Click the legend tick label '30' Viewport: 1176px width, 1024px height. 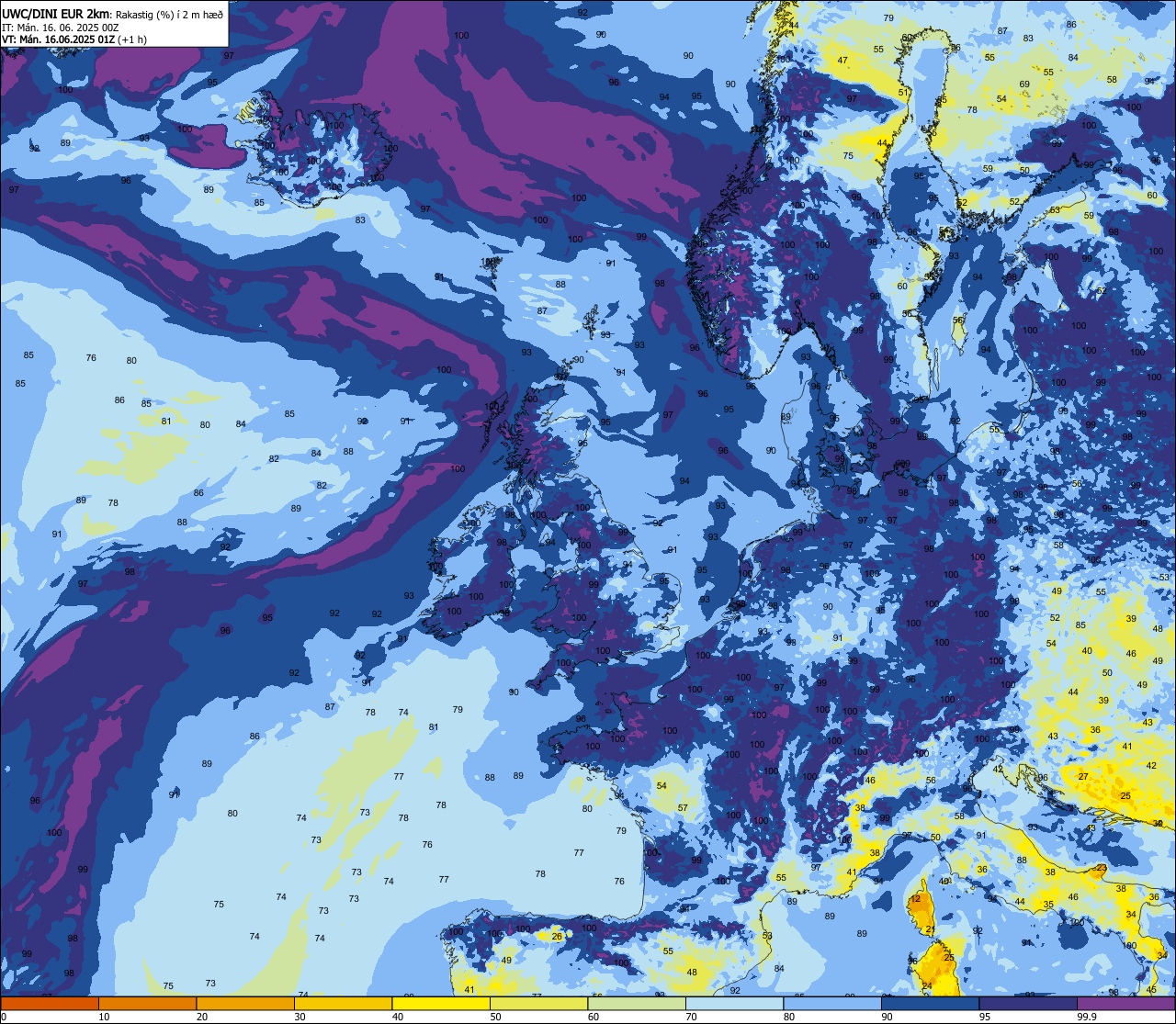pos(300,1017)
